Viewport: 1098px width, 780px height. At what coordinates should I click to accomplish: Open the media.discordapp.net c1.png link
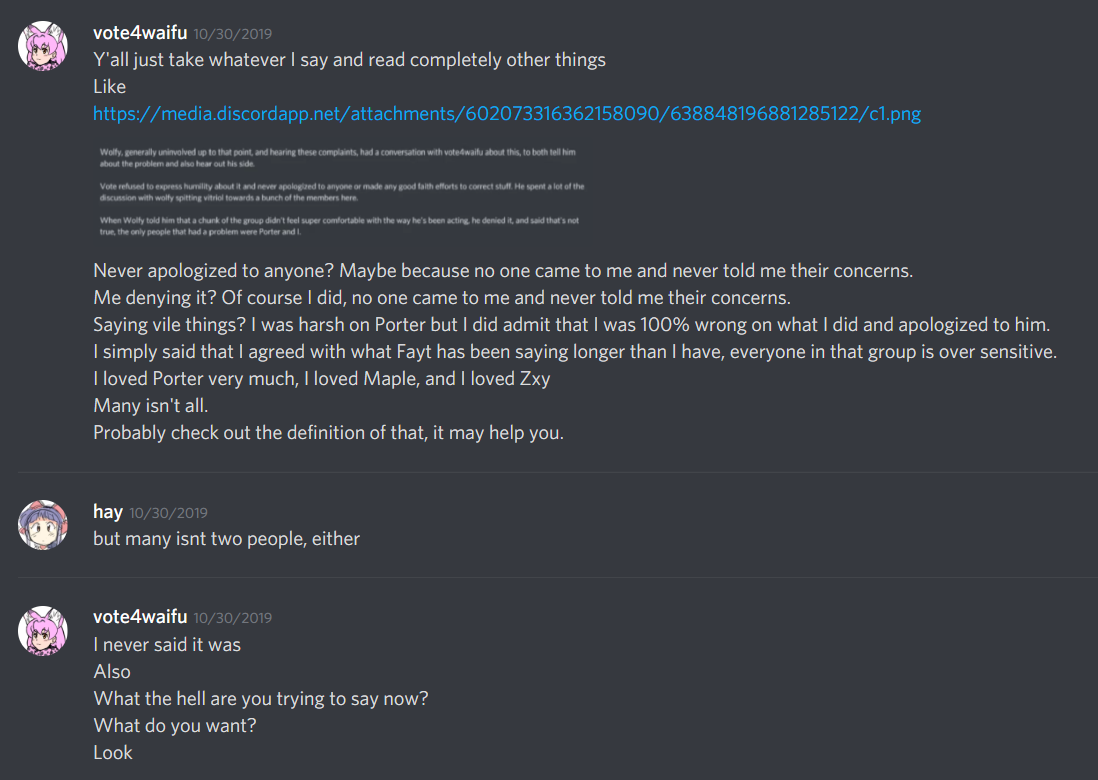pyautogui.click(x=507, y=114)
